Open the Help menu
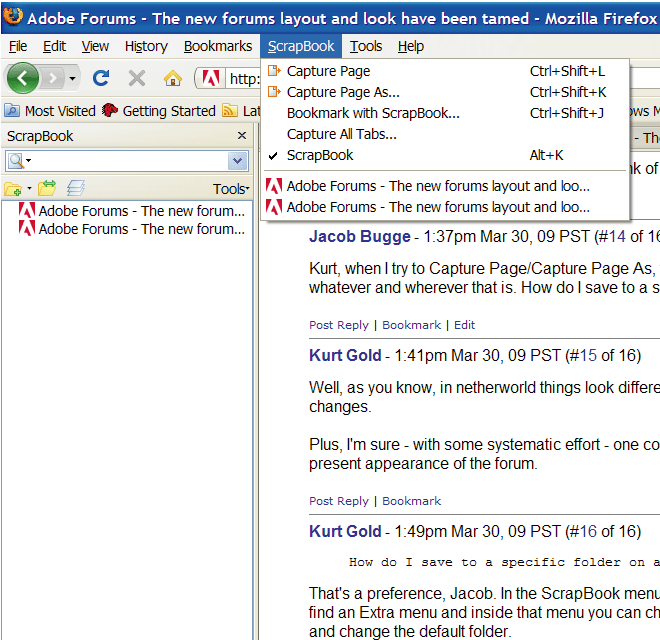Viewport: 660px width, 640px height. pyautogui.click(x=411, y=46)
